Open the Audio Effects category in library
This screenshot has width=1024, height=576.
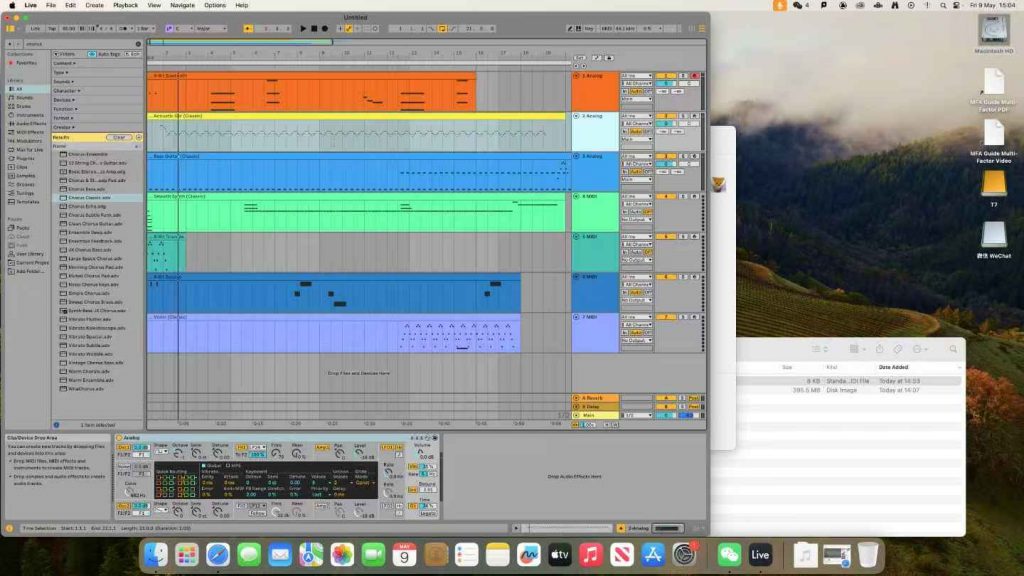click(x=30, y=123)
